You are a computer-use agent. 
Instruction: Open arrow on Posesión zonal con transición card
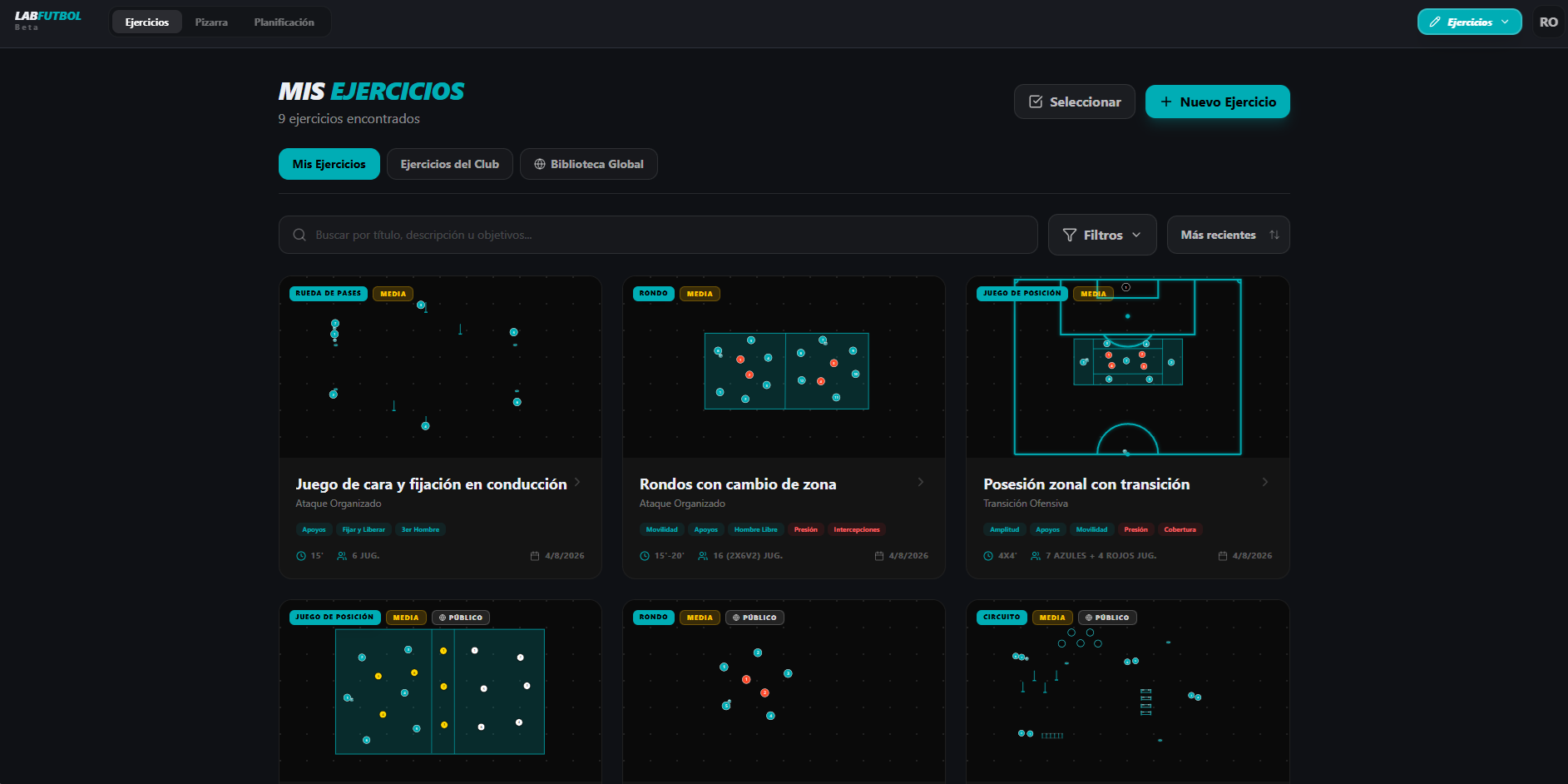pos(1265,483)
